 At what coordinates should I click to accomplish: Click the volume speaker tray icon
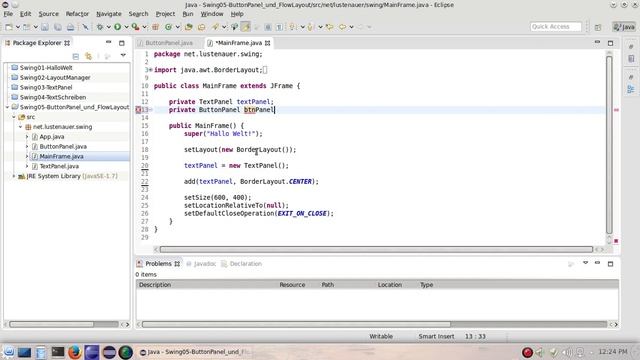pyautogui.click(x=567, y=352)
